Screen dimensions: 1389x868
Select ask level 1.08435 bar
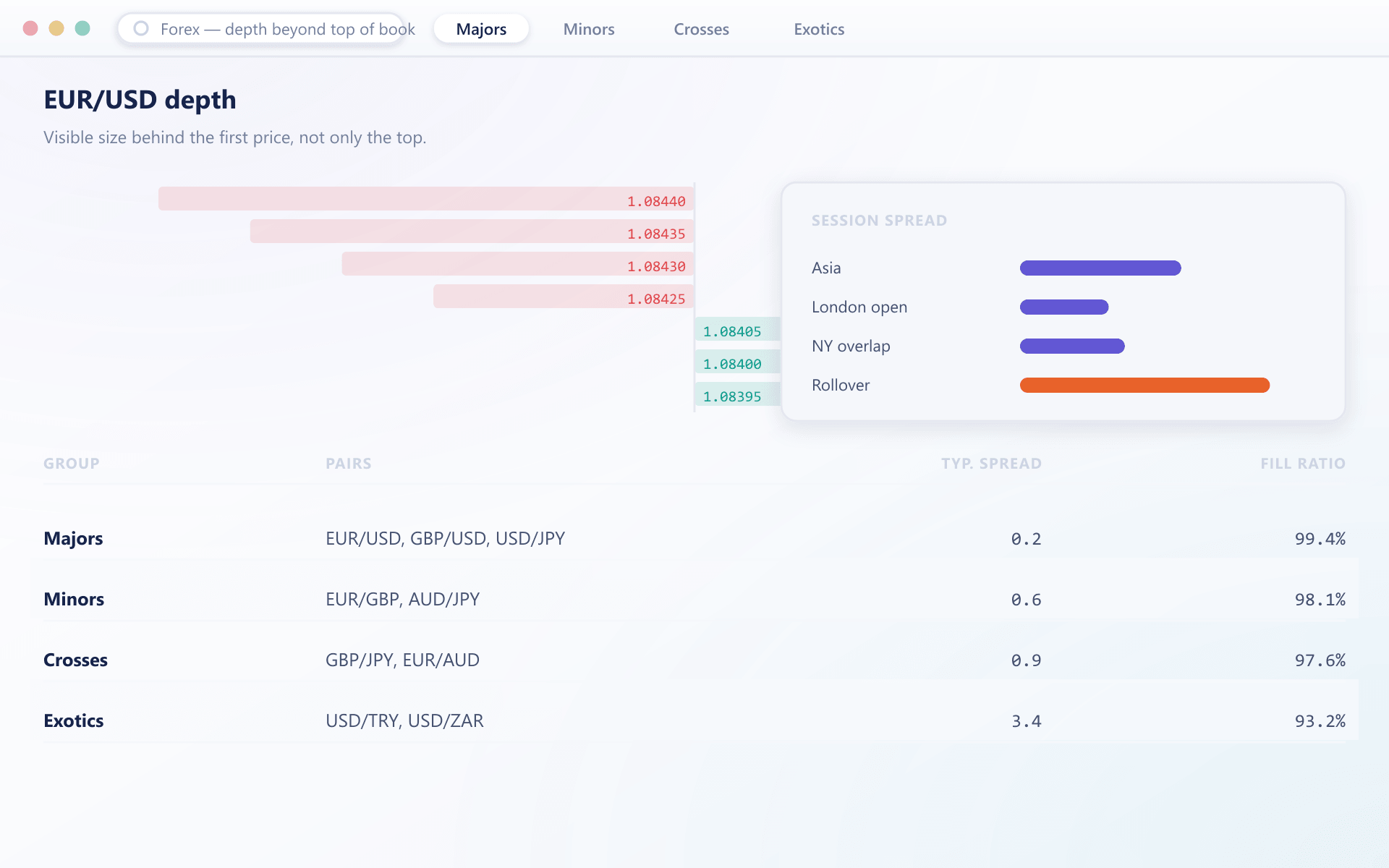pyautogui.click(x=472, y=231)
